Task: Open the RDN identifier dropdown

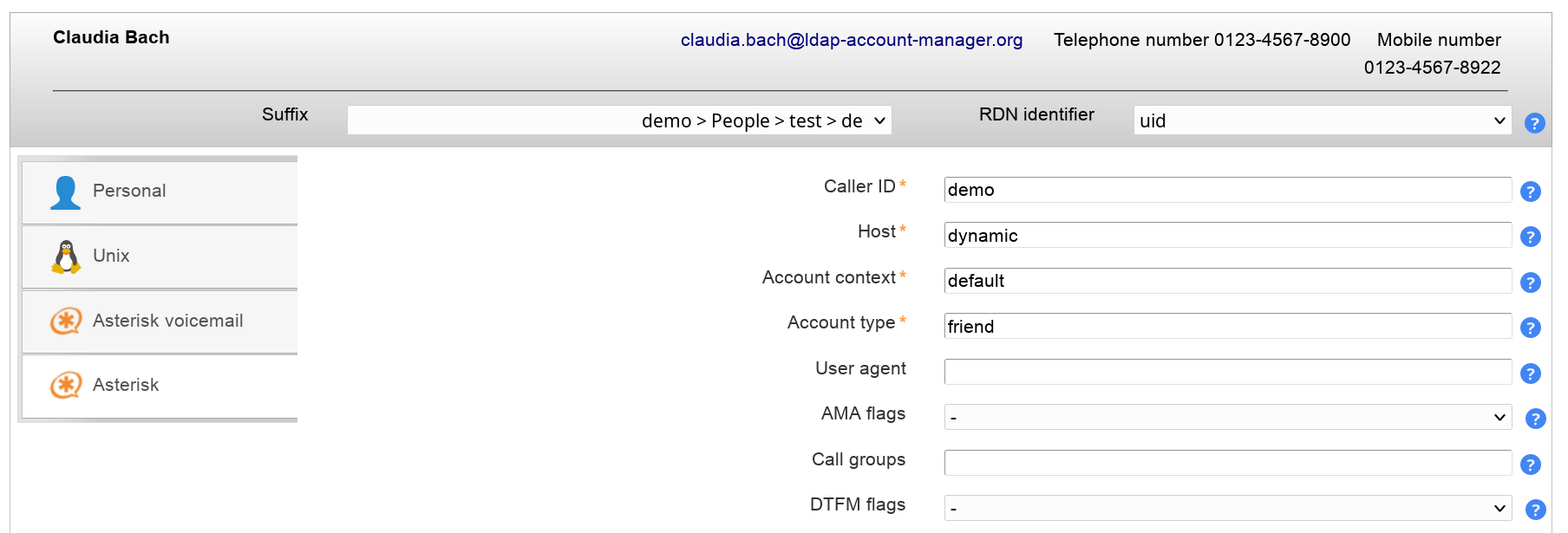Action: [1322, 120]
